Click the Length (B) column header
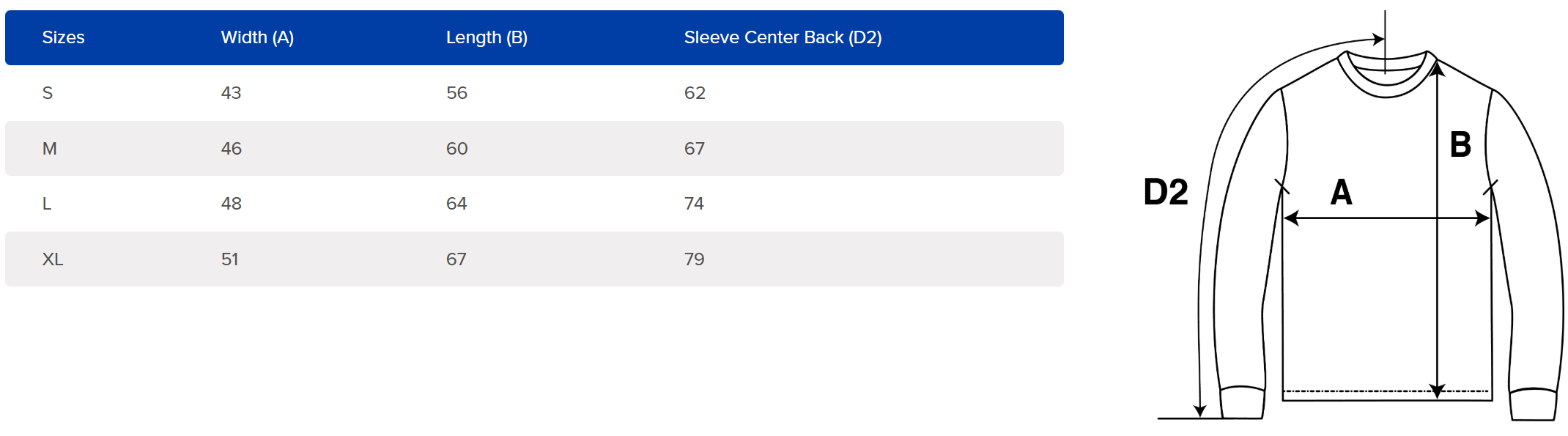Screen dimensions: 1568x436 point(487,37)
